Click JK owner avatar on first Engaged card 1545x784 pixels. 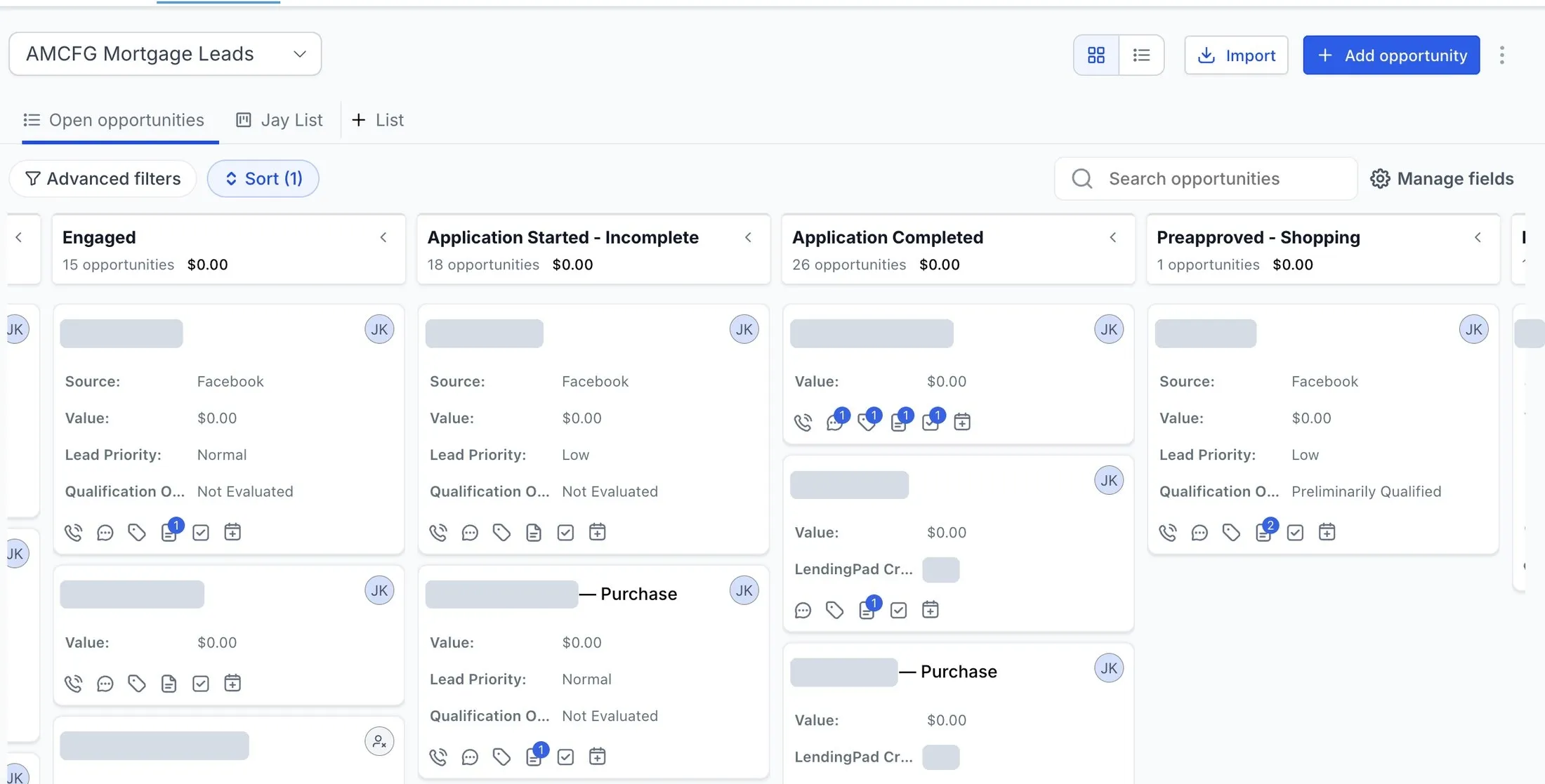pos(379,329)
